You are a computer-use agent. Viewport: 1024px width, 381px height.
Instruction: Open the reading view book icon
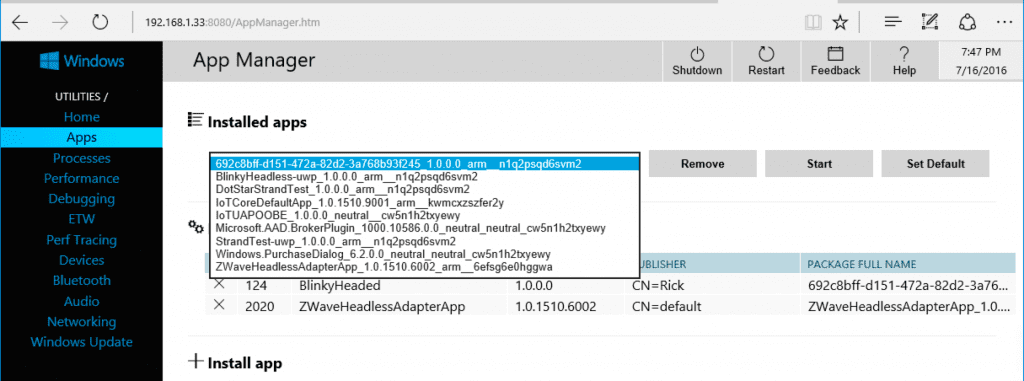[x=813, y=23]
